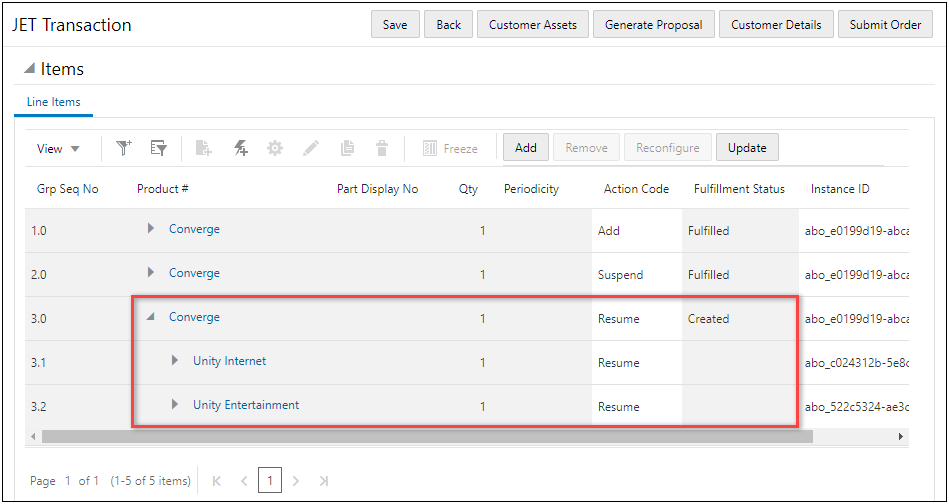Click the Generate Proposal button
The width and height of the screenshot is (949, 504).
tap(653, 25)
